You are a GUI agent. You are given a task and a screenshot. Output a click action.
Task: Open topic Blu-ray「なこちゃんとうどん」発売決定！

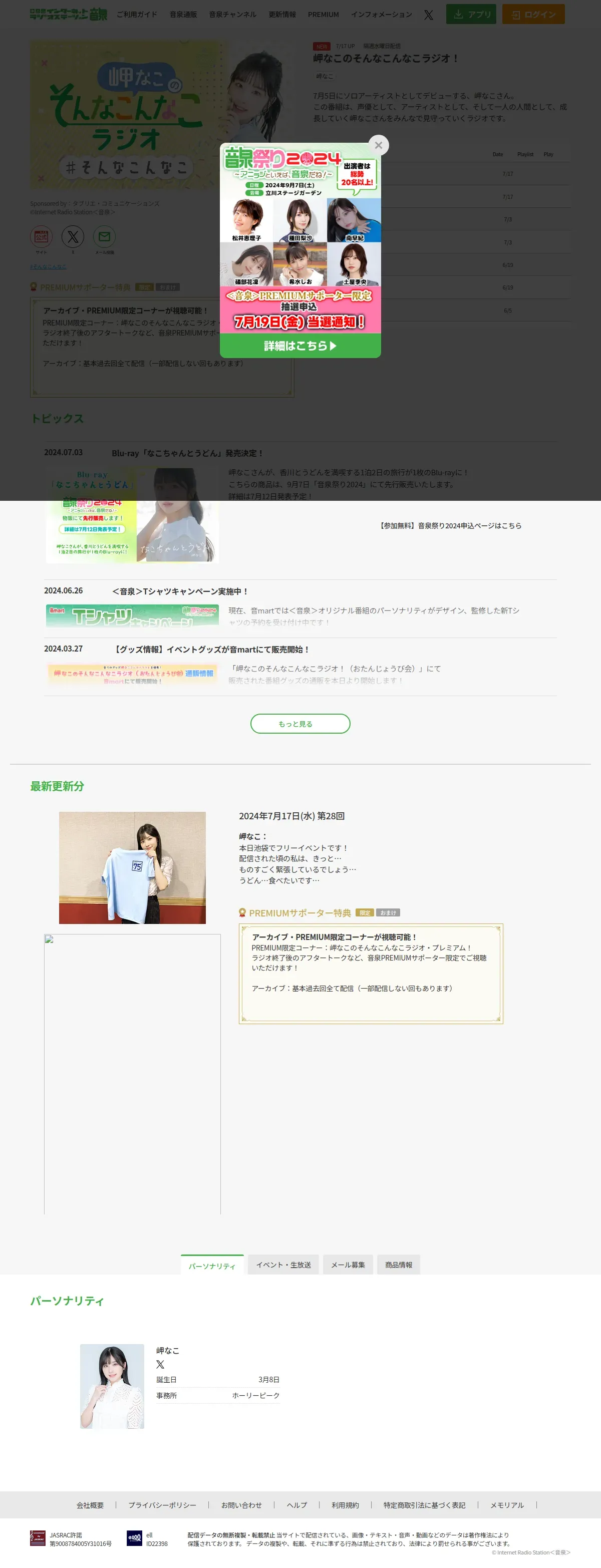(x=187, y=453)
